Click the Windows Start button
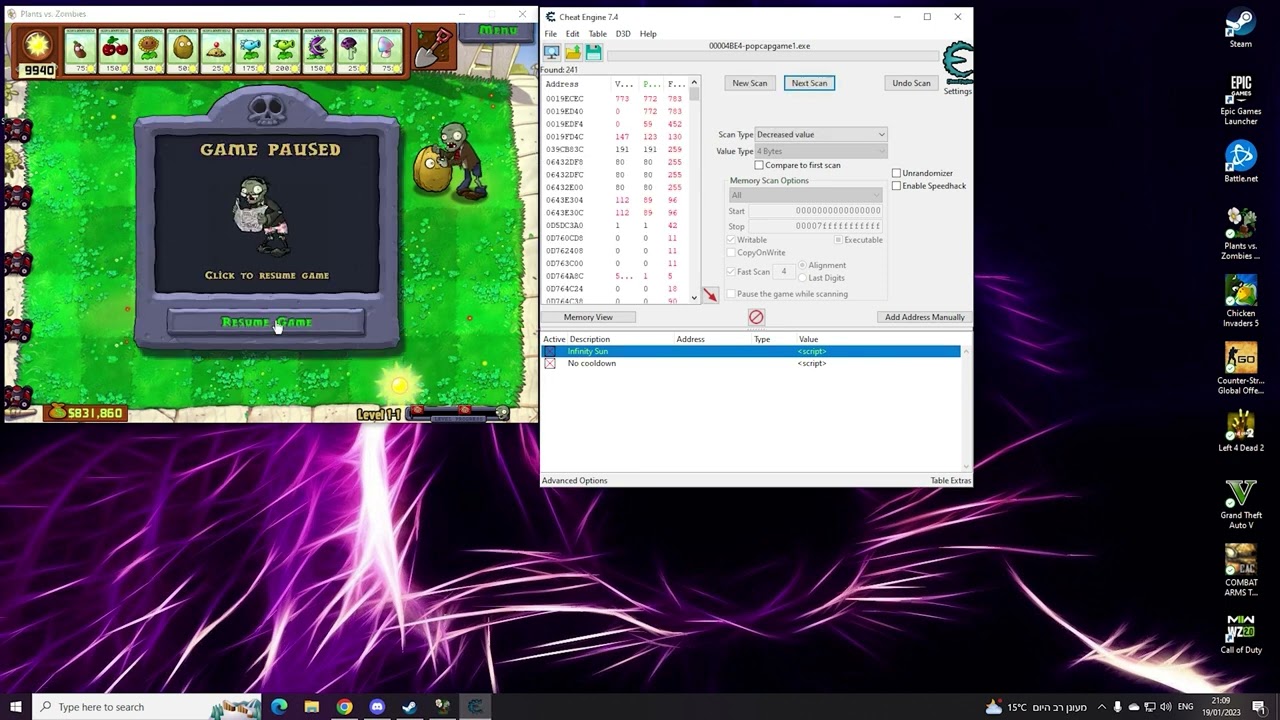1280x720 pixels. (x=15, y=707)
